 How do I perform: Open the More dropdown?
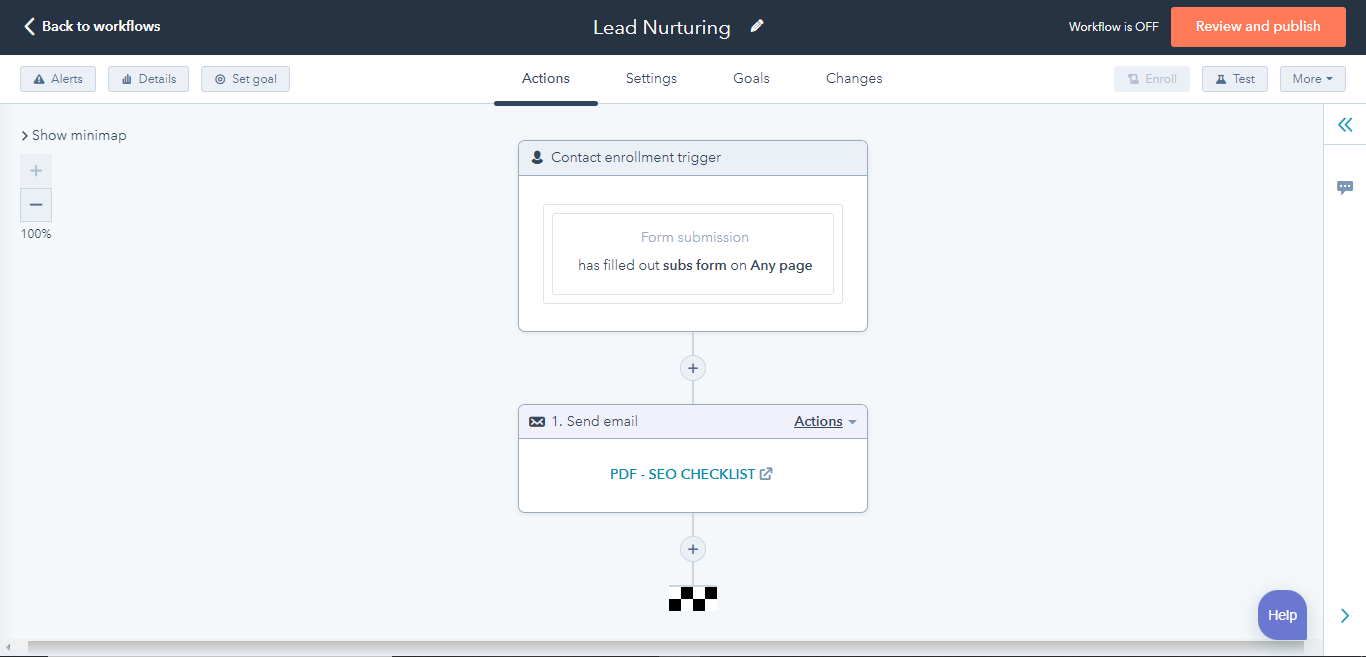pos(1312,78)
